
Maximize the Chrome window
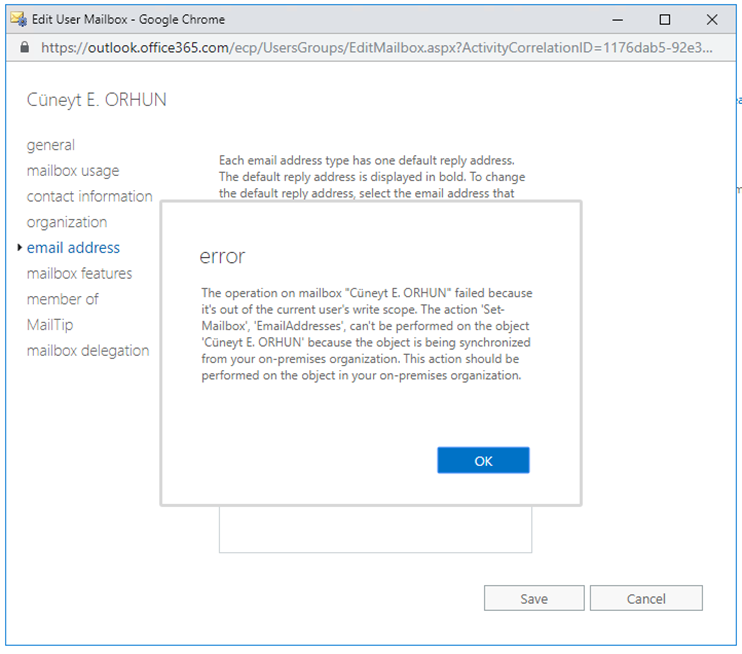(664, 19)
